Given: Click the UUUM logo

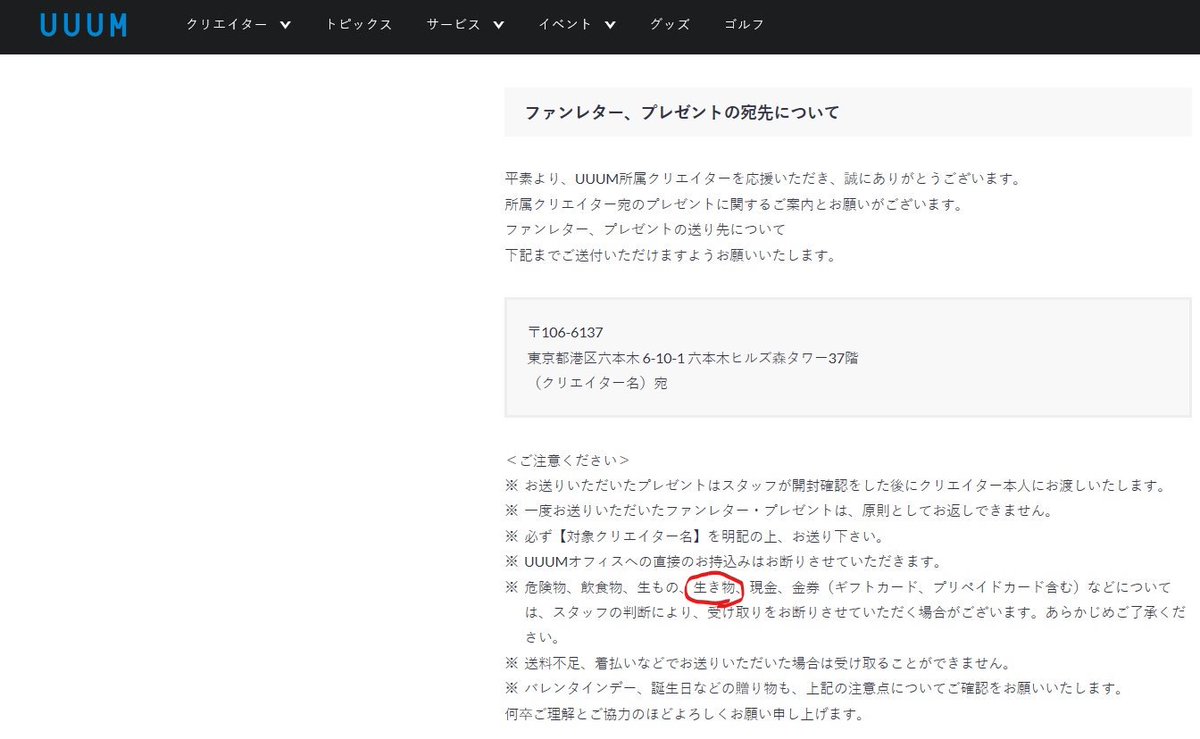Looking at the screenshot, I should (x=84, y=25).
